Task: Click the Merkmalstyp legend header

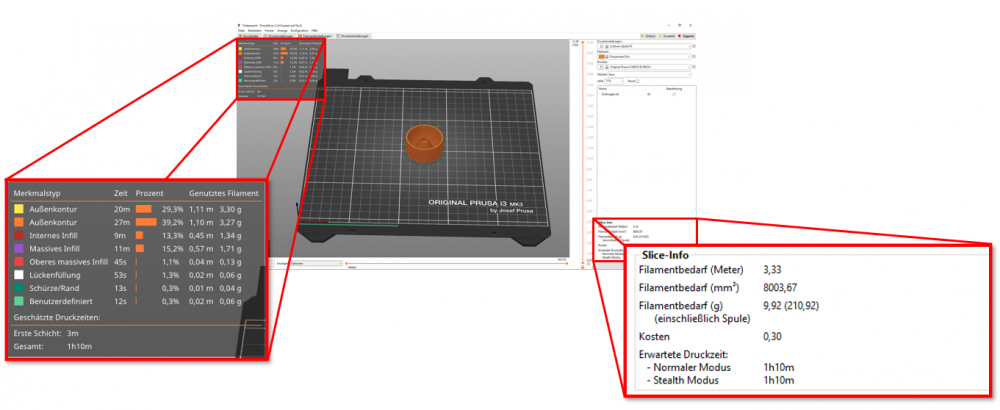Action: coord(37,193)
